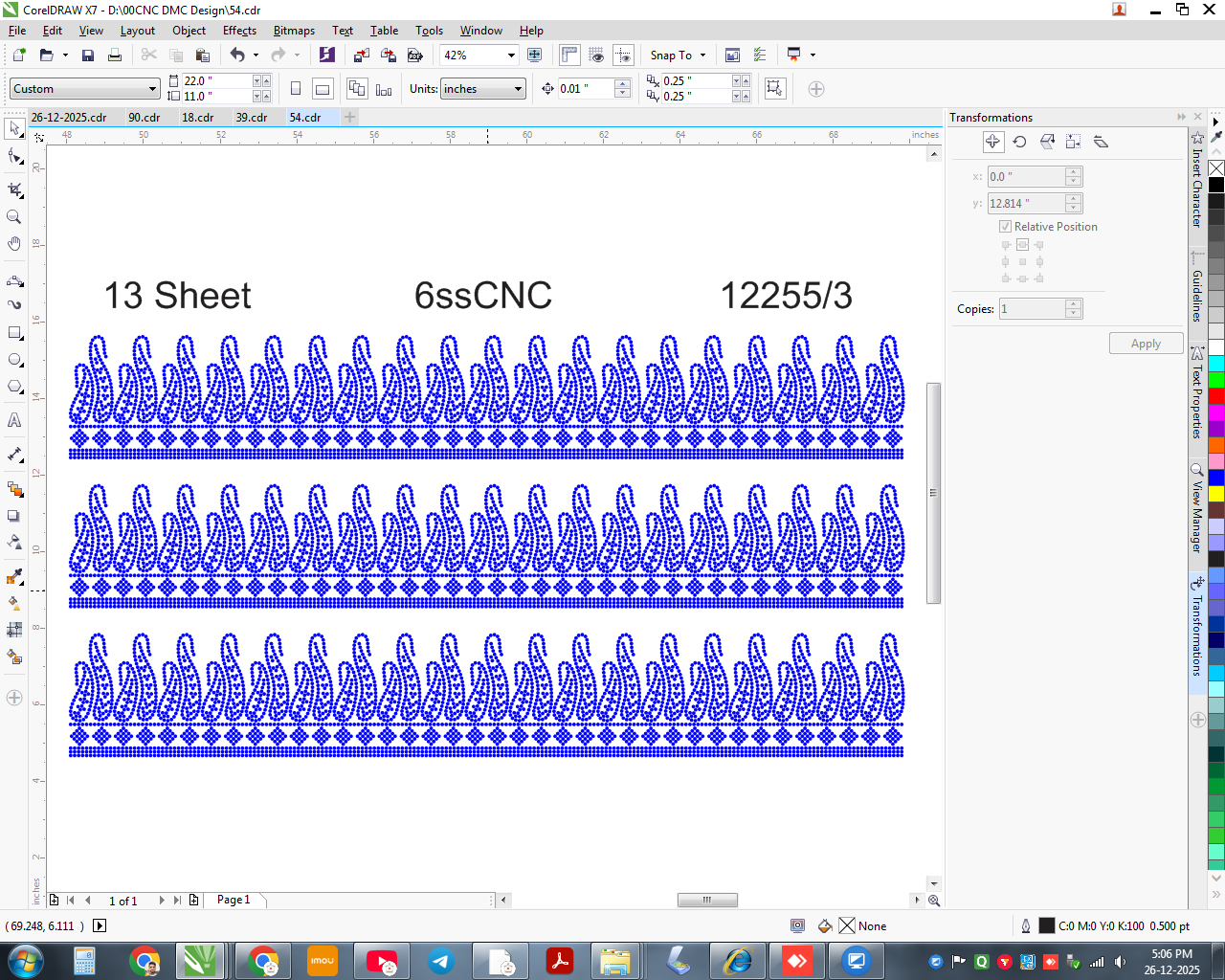Pick the red swatch in color palette
This screenshot has width=1225, height=980.
click(1216, 396)
